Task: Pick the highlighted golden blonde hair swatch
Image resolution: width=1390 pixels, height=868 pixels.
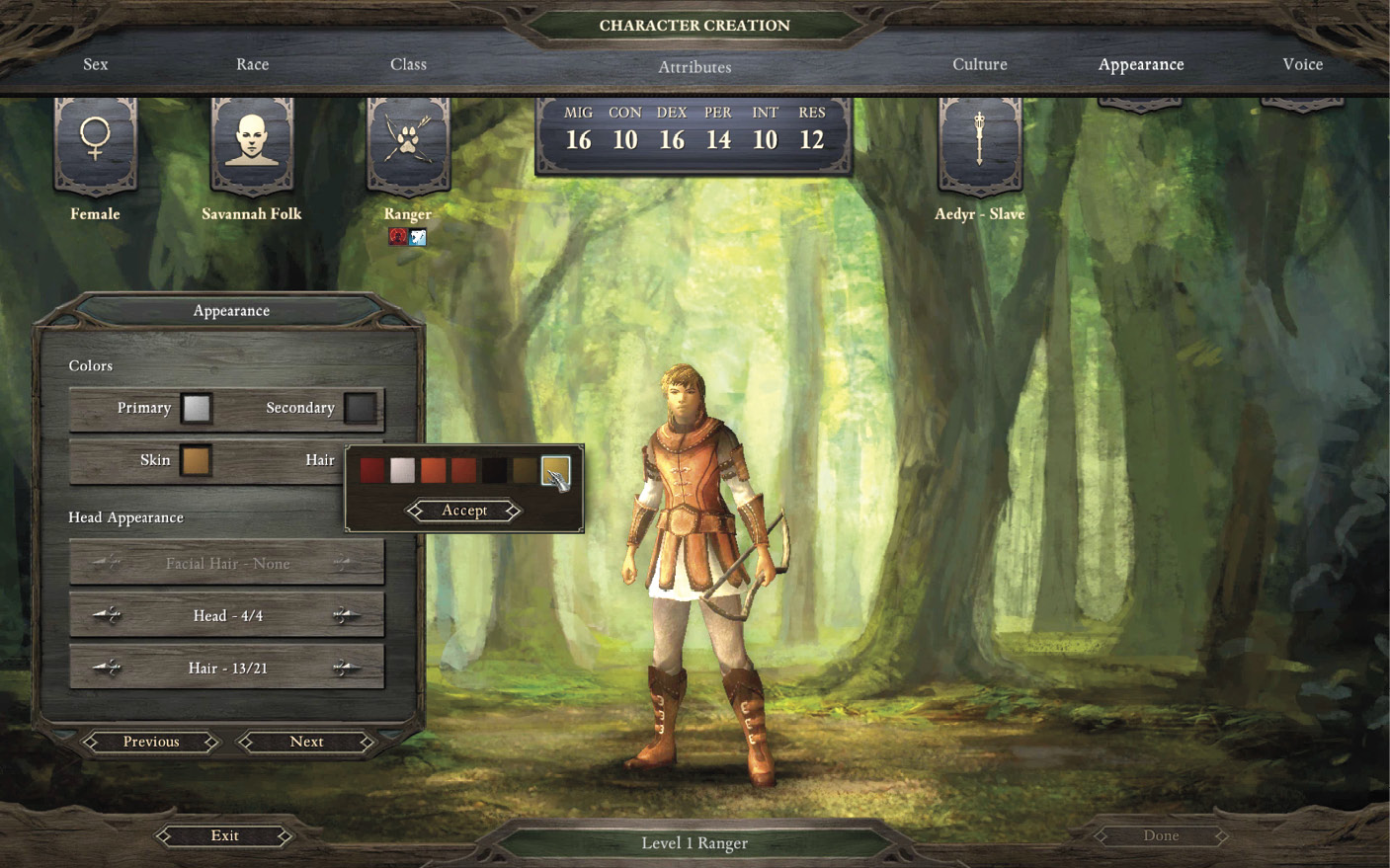Action: click(555, 470)
